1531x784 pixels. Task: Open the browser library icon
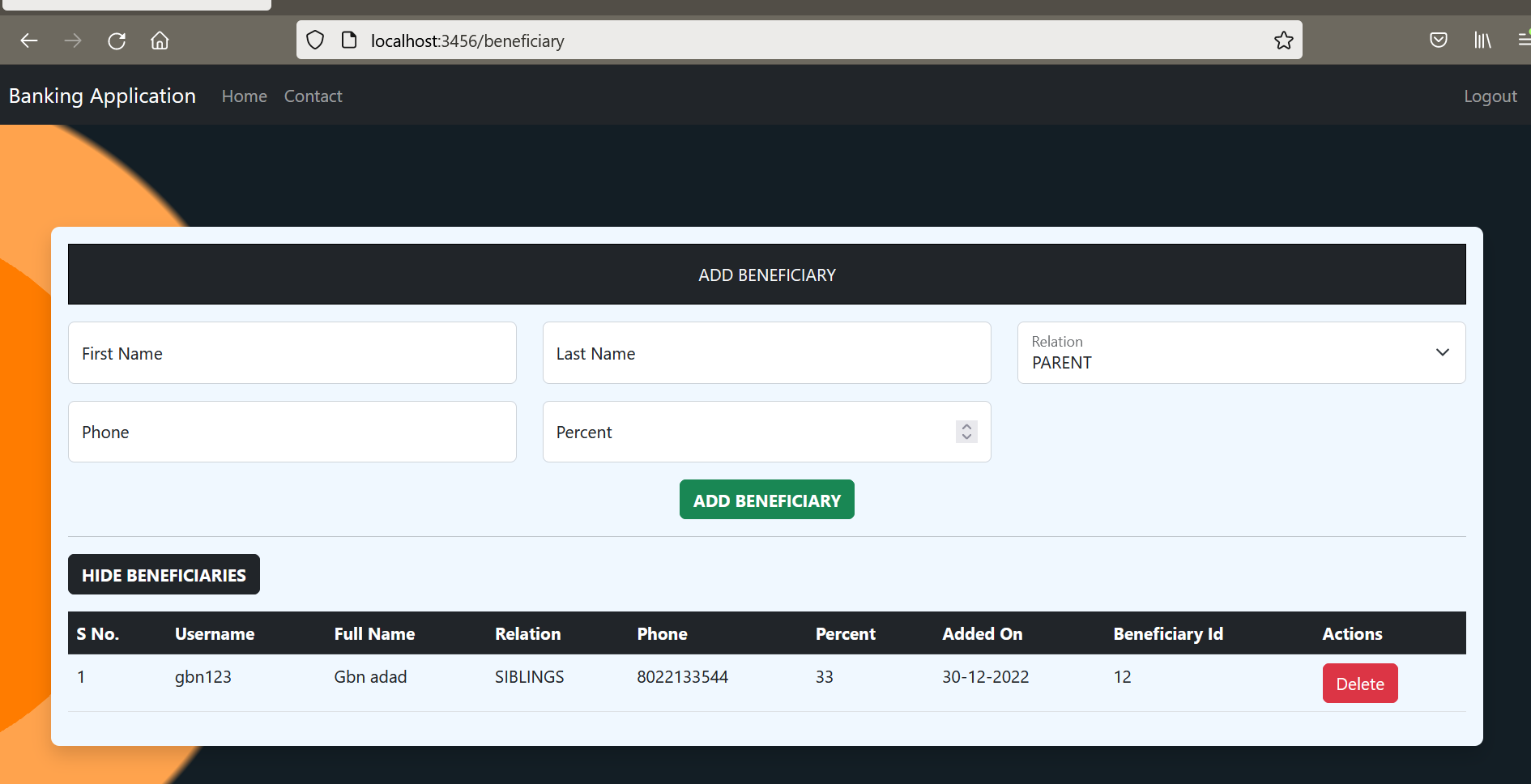pyautogui.click(x=1482, y=40)
